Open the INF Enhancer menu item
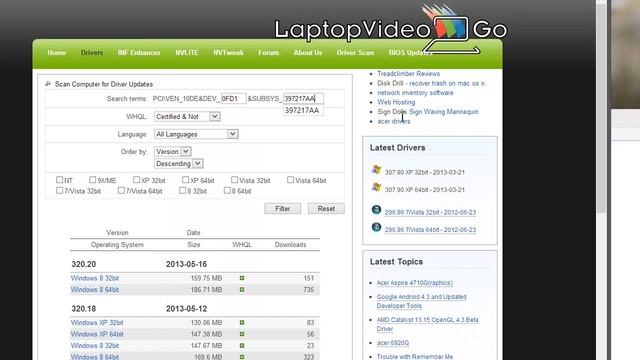The height and width of the screenshot is (360, 640). (139, 53)
